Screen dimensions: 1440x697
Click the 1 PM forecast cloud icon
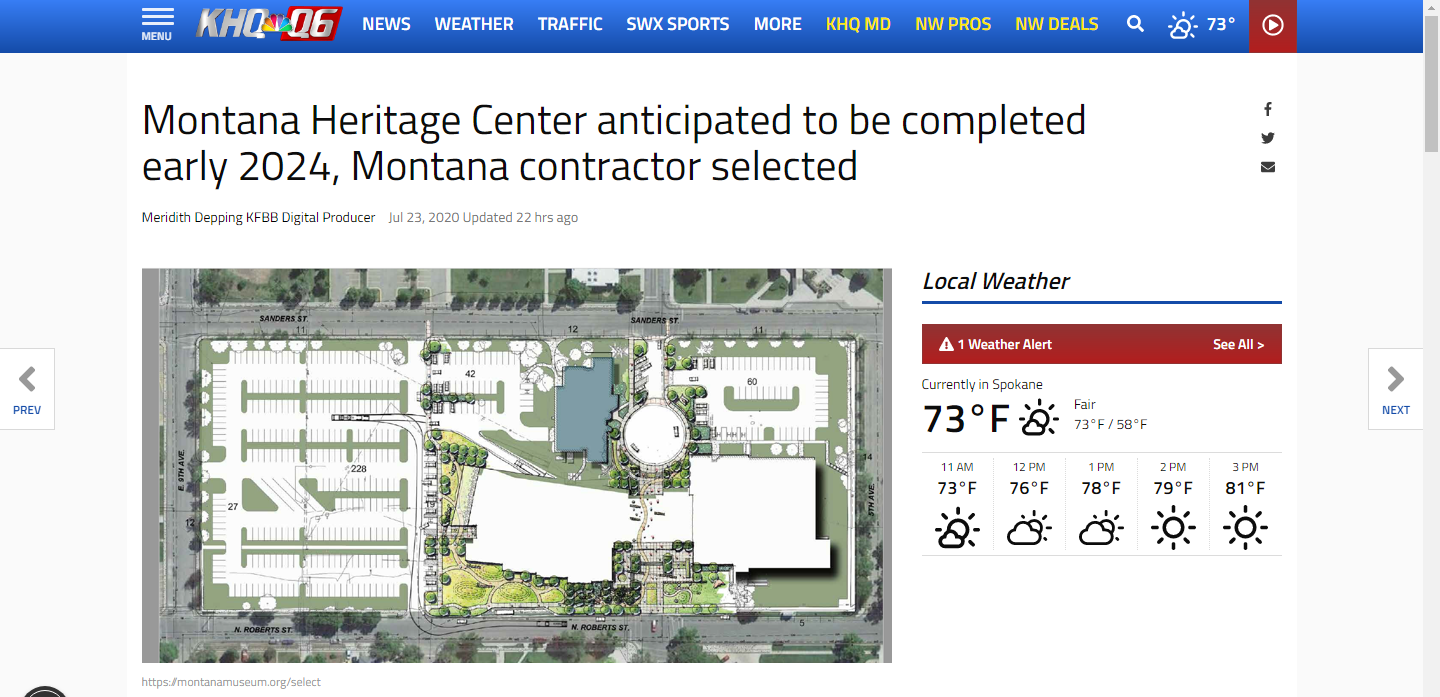point(1101,528)
